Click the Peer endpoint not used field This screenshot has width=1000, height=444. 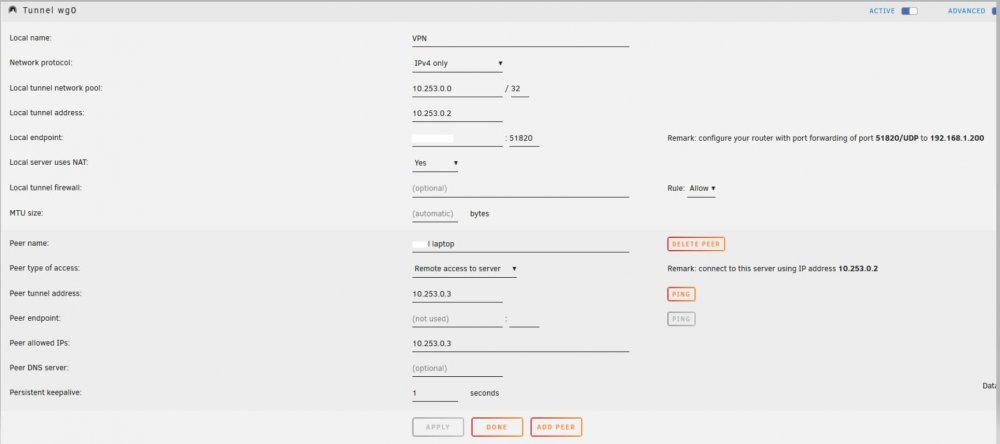[x=457, y=319]
